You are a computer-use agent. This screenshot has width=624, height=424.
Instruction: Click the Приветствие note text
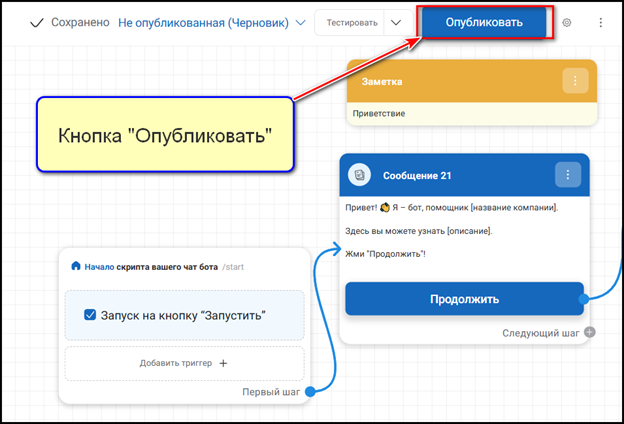(x=377, y=113)
